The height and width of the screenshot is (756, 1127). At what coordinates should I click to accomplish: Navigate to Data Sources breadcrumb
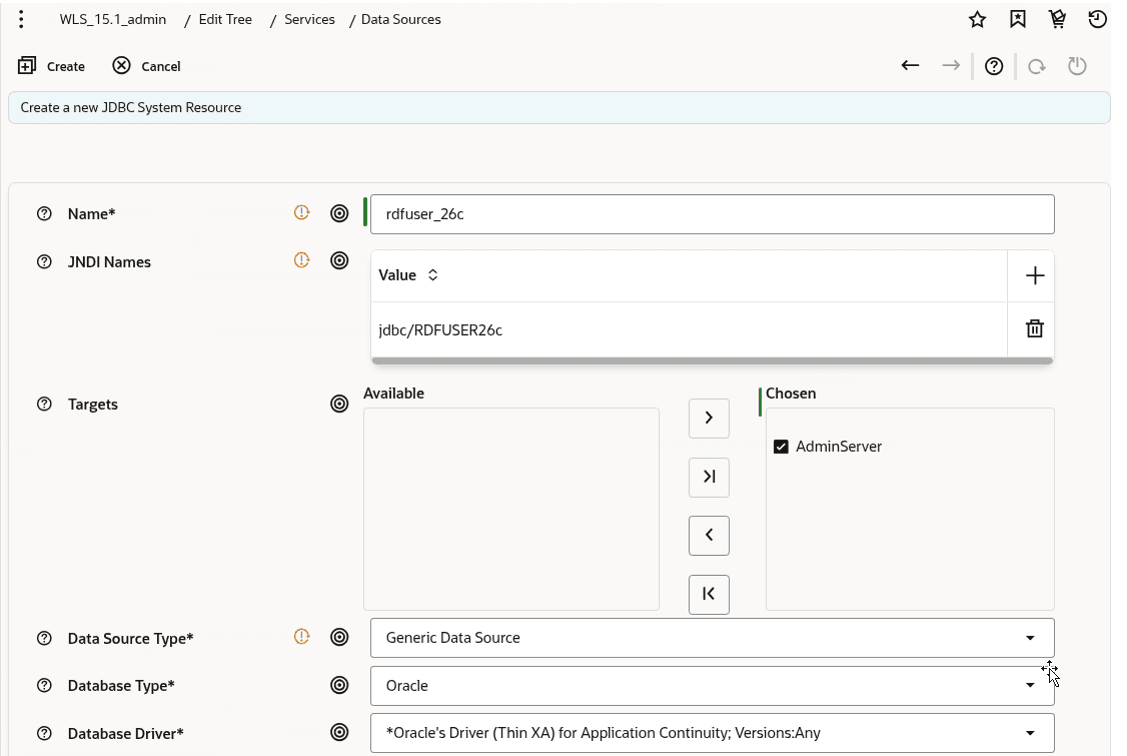[401, 19]
